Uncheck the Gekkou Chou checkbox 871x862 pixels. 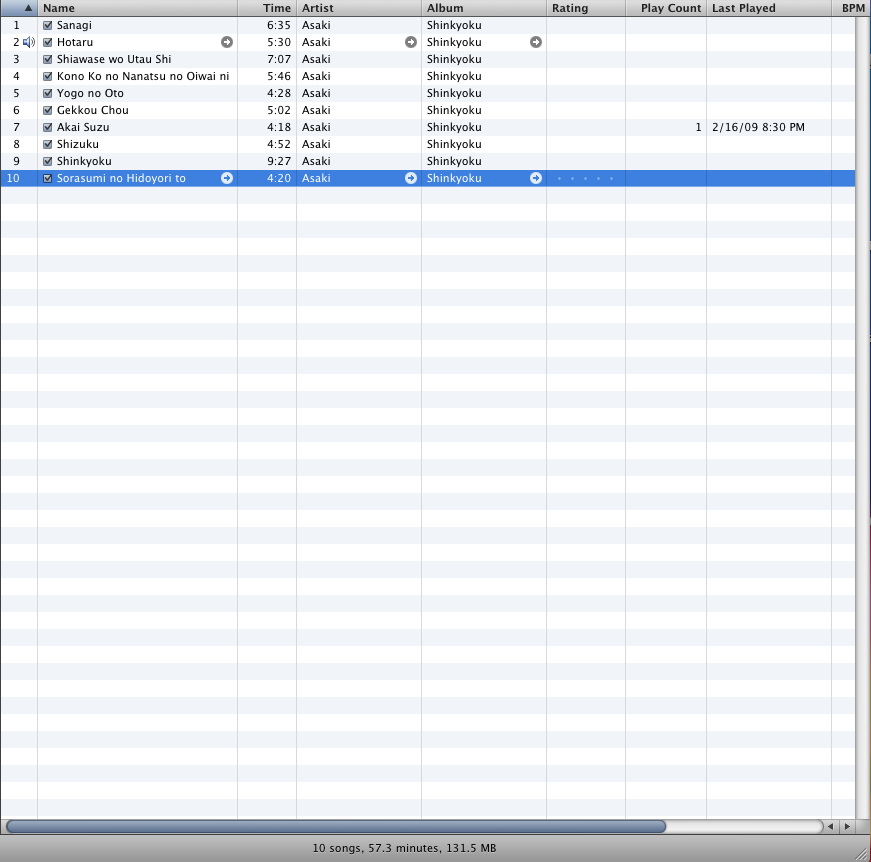(48, 111)
